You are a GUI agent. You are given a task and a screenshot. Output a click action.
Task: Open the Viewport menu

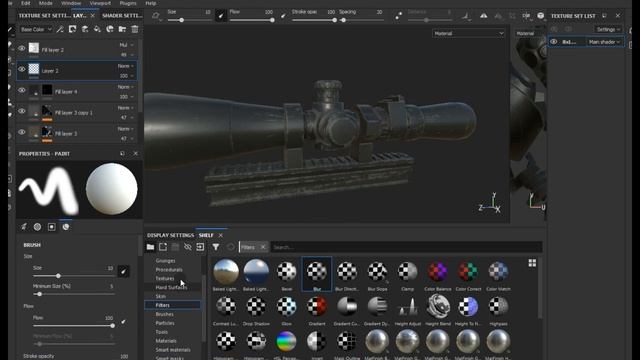pyautogui.click(x=100, y=3)
